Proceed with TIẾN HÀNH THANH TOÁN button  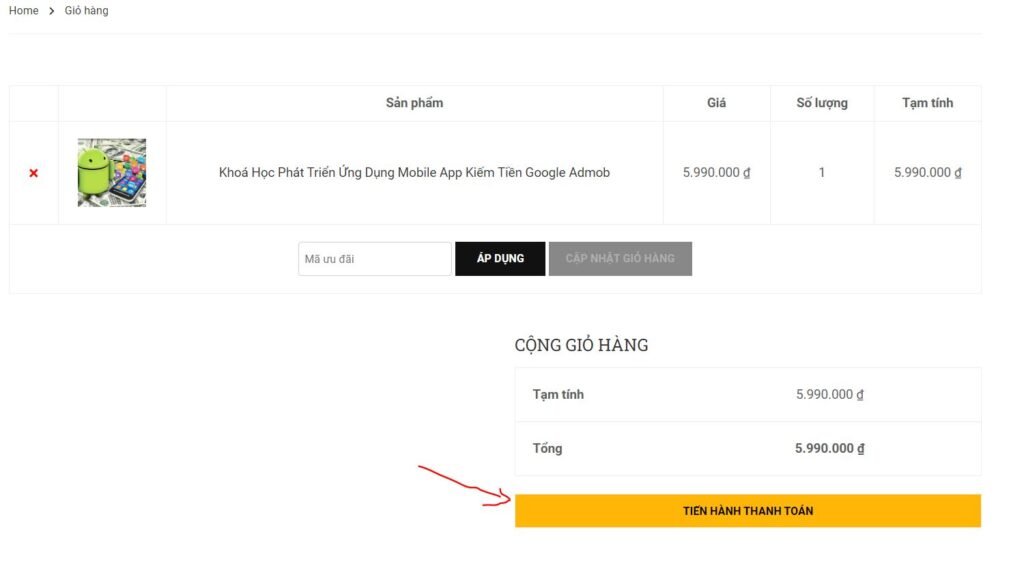747,511
